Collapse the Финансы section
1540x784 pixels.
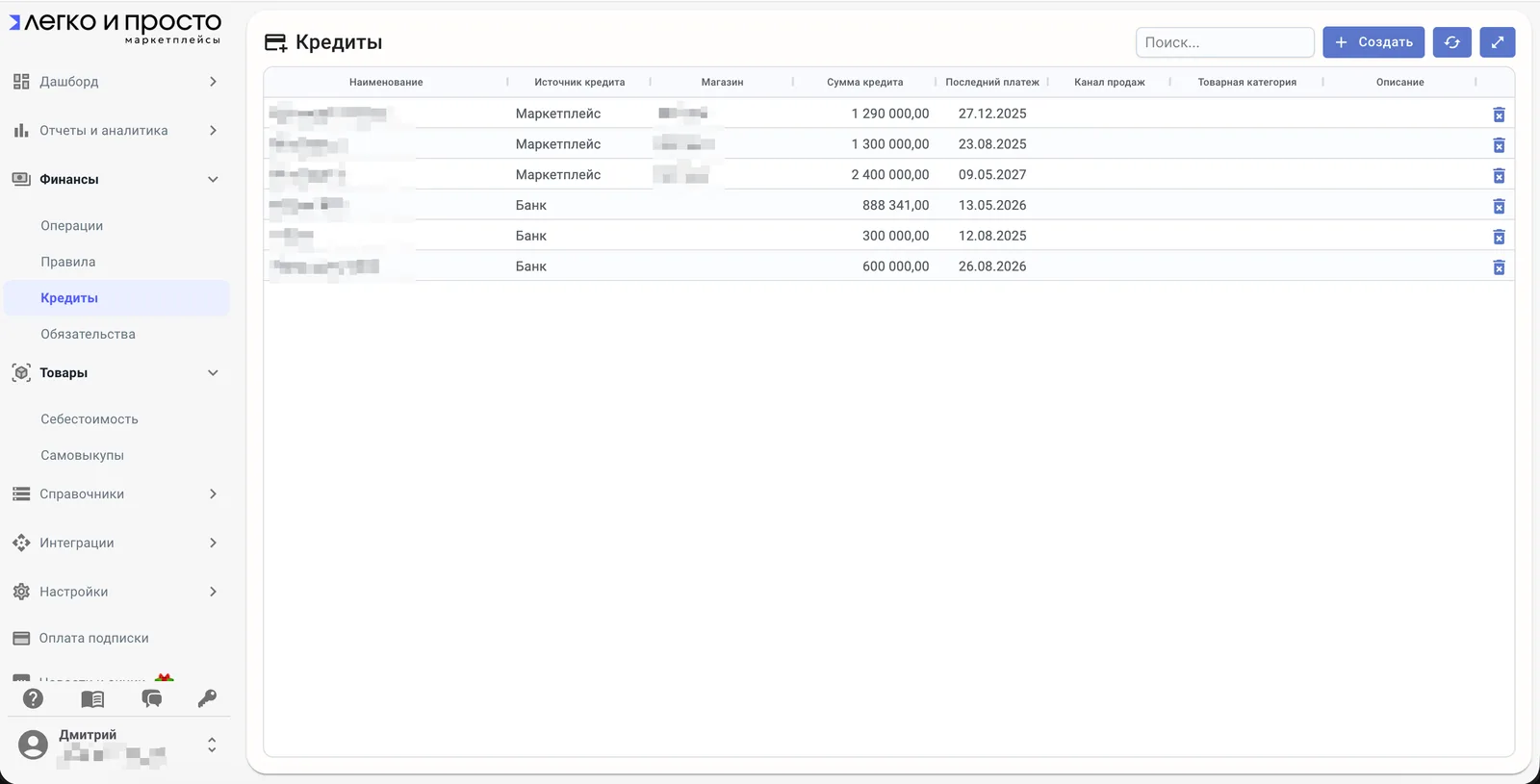pos(213,180)
